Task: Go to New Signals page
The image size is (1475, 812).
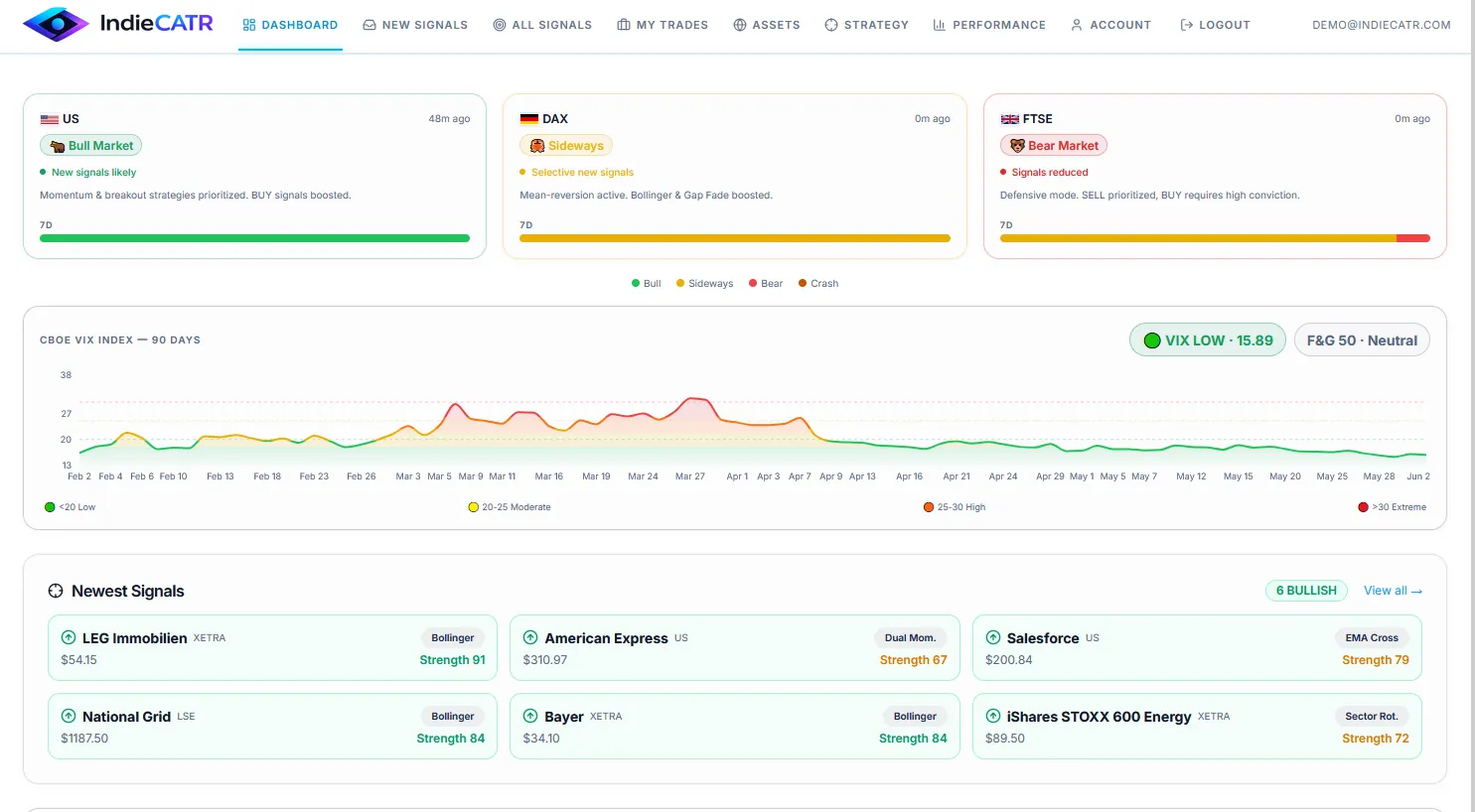Action: tap(415, 25)
